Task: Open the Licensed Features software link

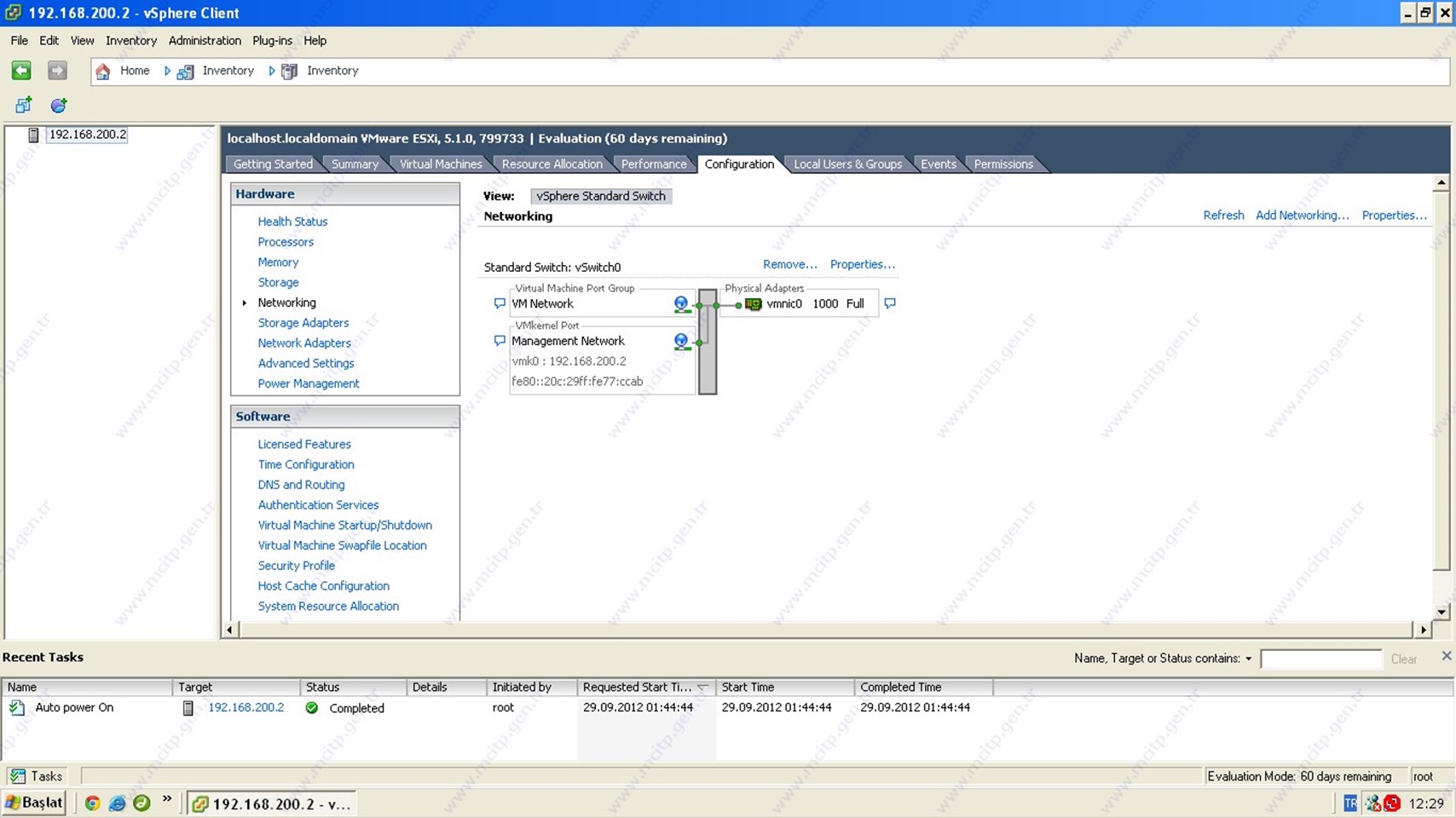Action: coord(304,445)
